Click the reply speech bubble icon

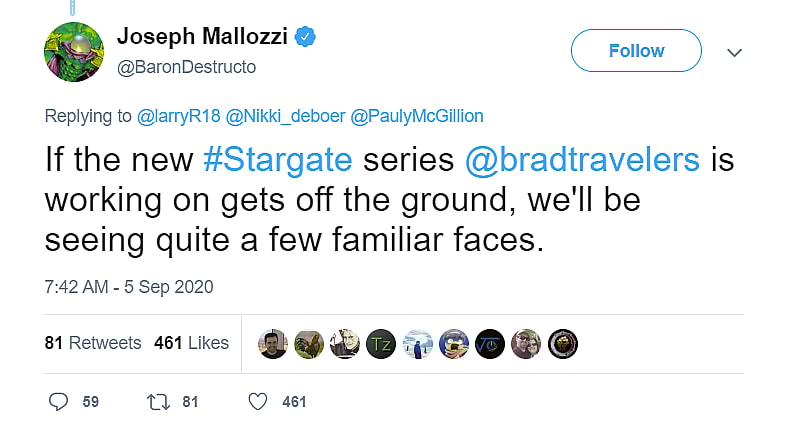(59, 401)
